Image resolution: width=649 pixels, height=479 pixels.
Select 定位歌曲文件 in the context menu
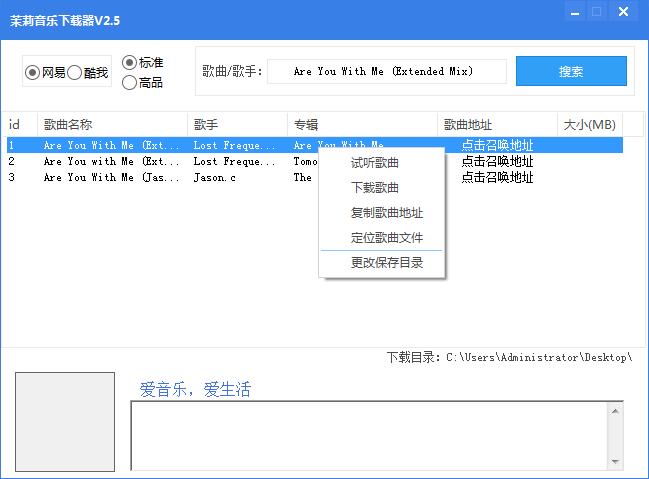tap(387, 238)
